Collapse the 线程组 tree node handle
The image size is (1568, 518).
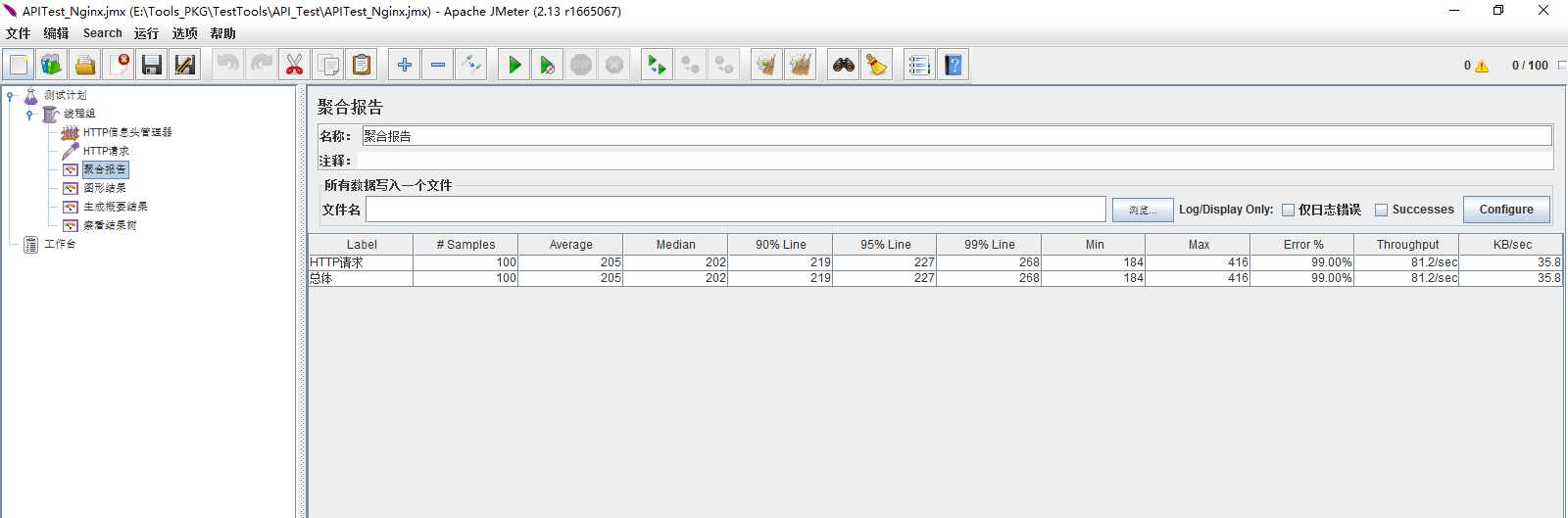point(29,114)
